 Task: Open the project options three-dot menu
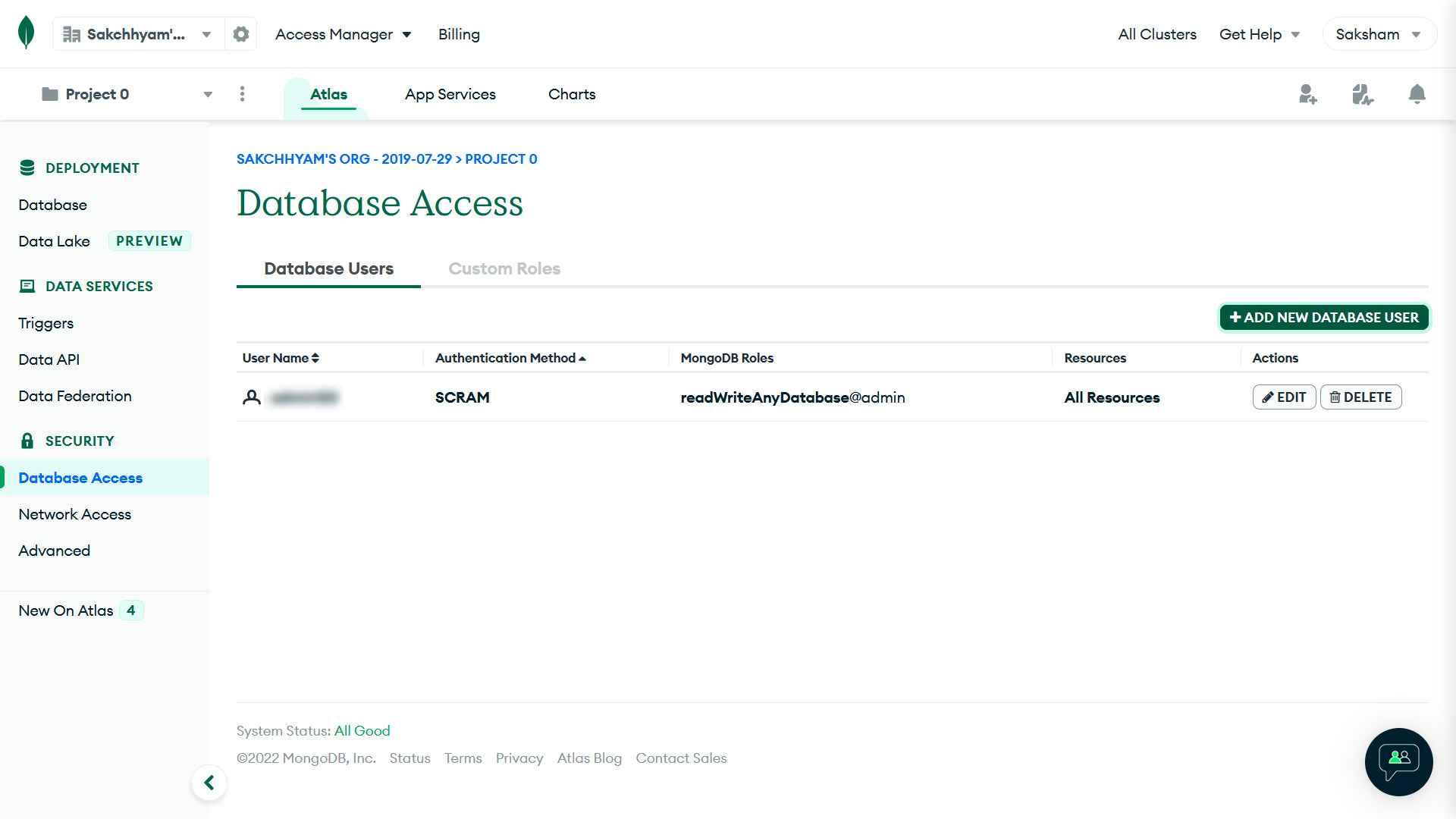point(242,94)
